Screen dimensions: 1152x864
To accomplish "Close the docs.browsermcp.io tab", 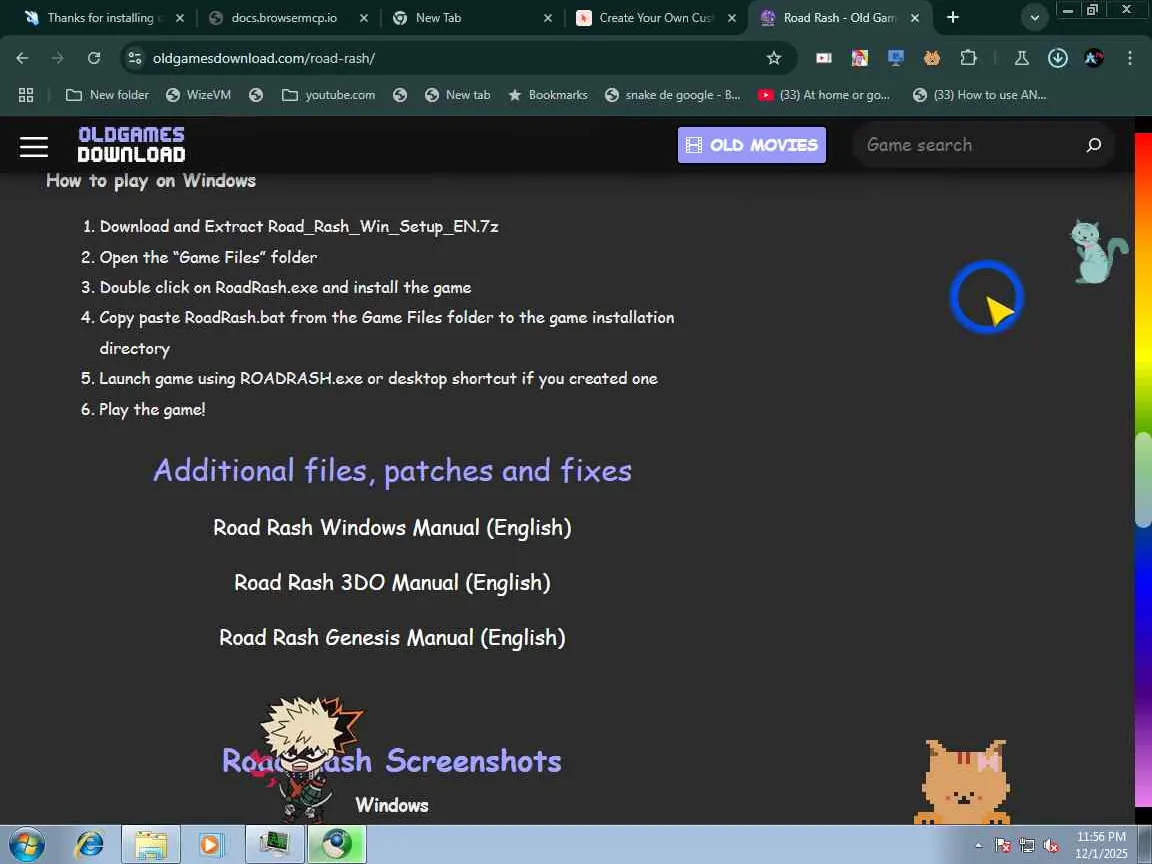I will pos(364,18).
